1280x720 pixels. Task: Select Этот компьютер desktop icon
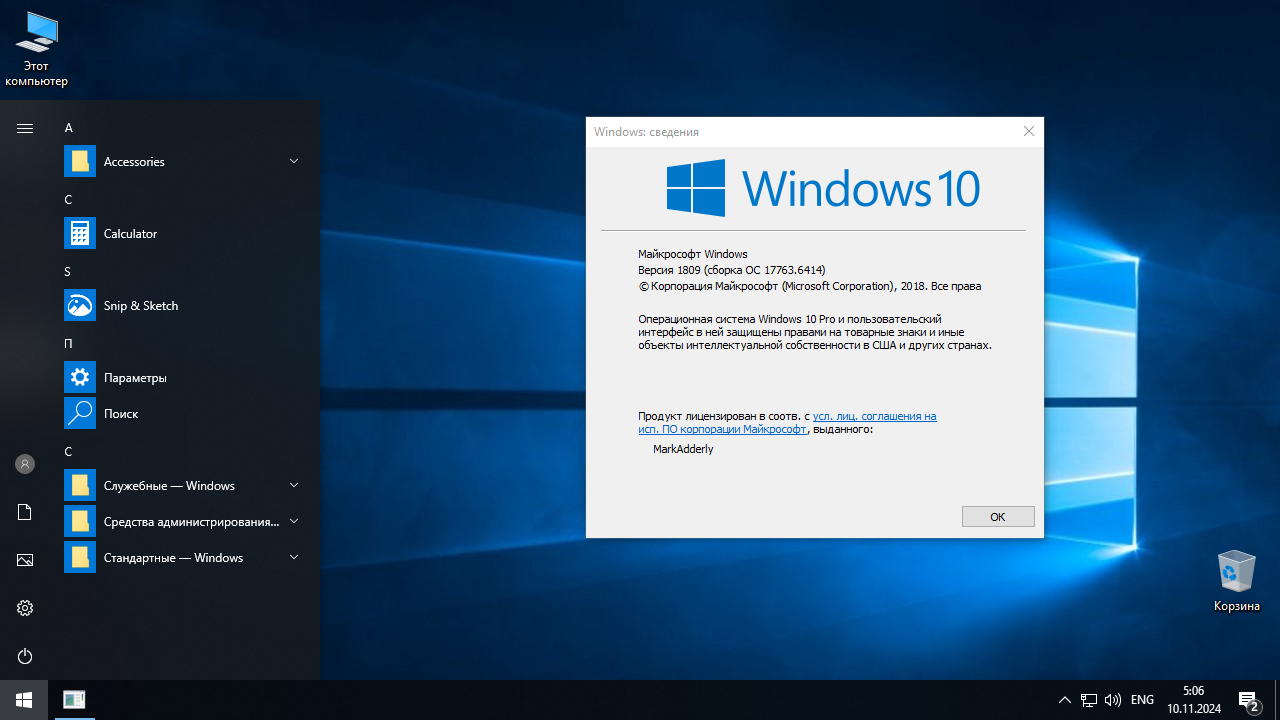click(37, 49)
